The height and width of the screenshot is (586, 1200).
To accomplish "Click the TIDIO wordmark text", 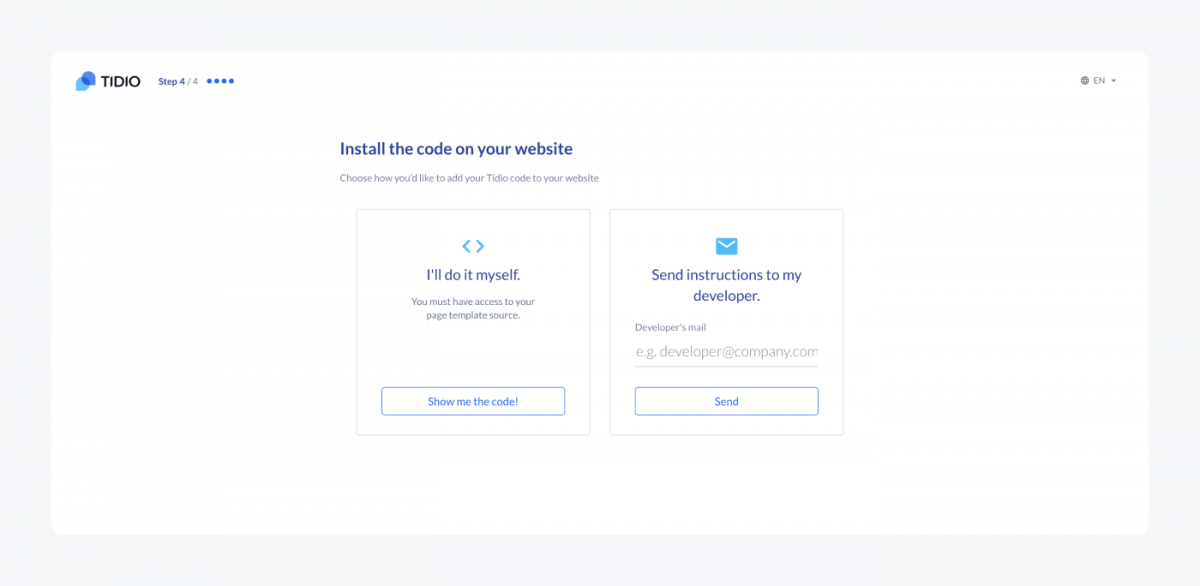I will [x=121, y=81].
